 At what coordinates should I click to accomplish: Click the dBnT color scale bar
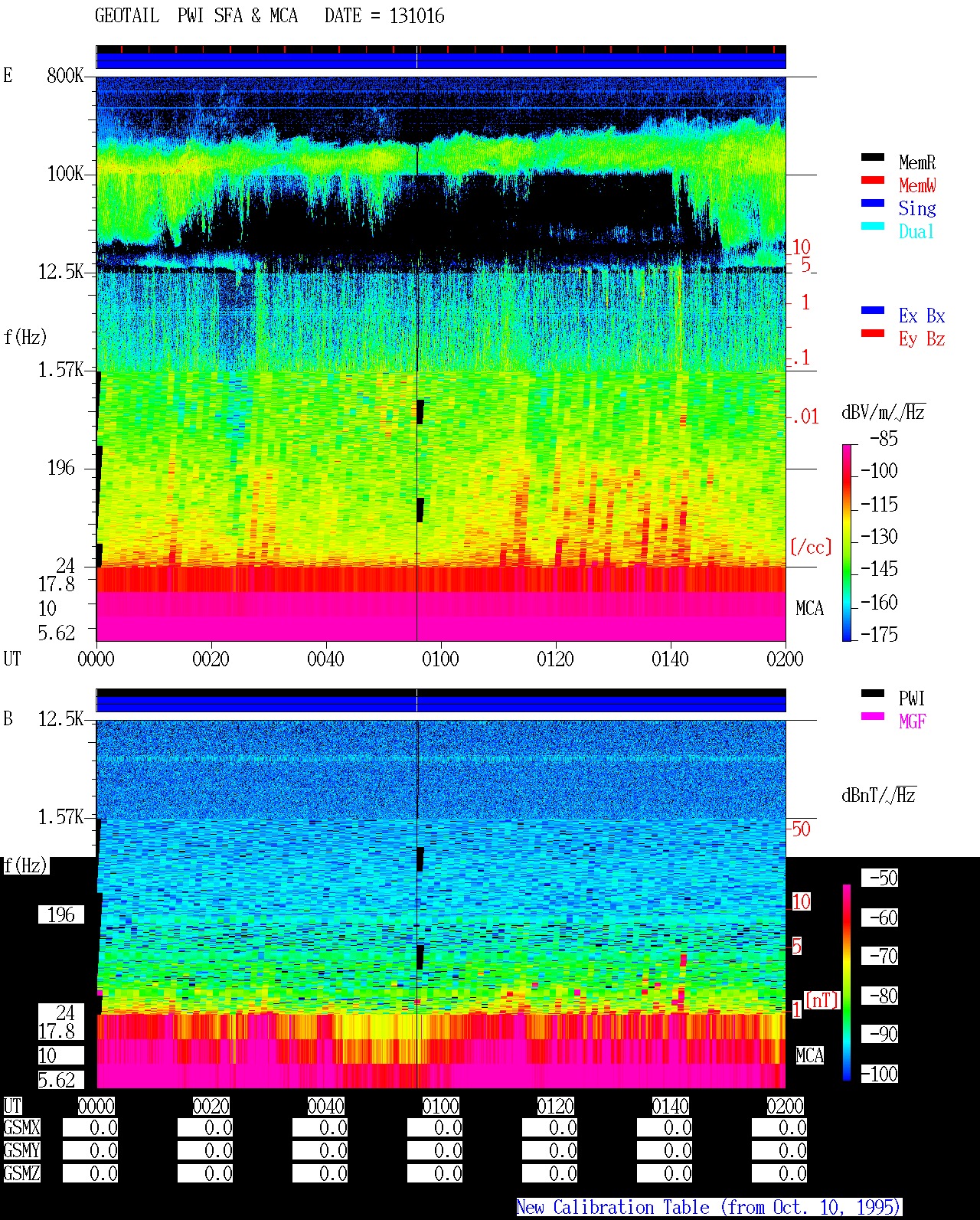tap(847, 983)
